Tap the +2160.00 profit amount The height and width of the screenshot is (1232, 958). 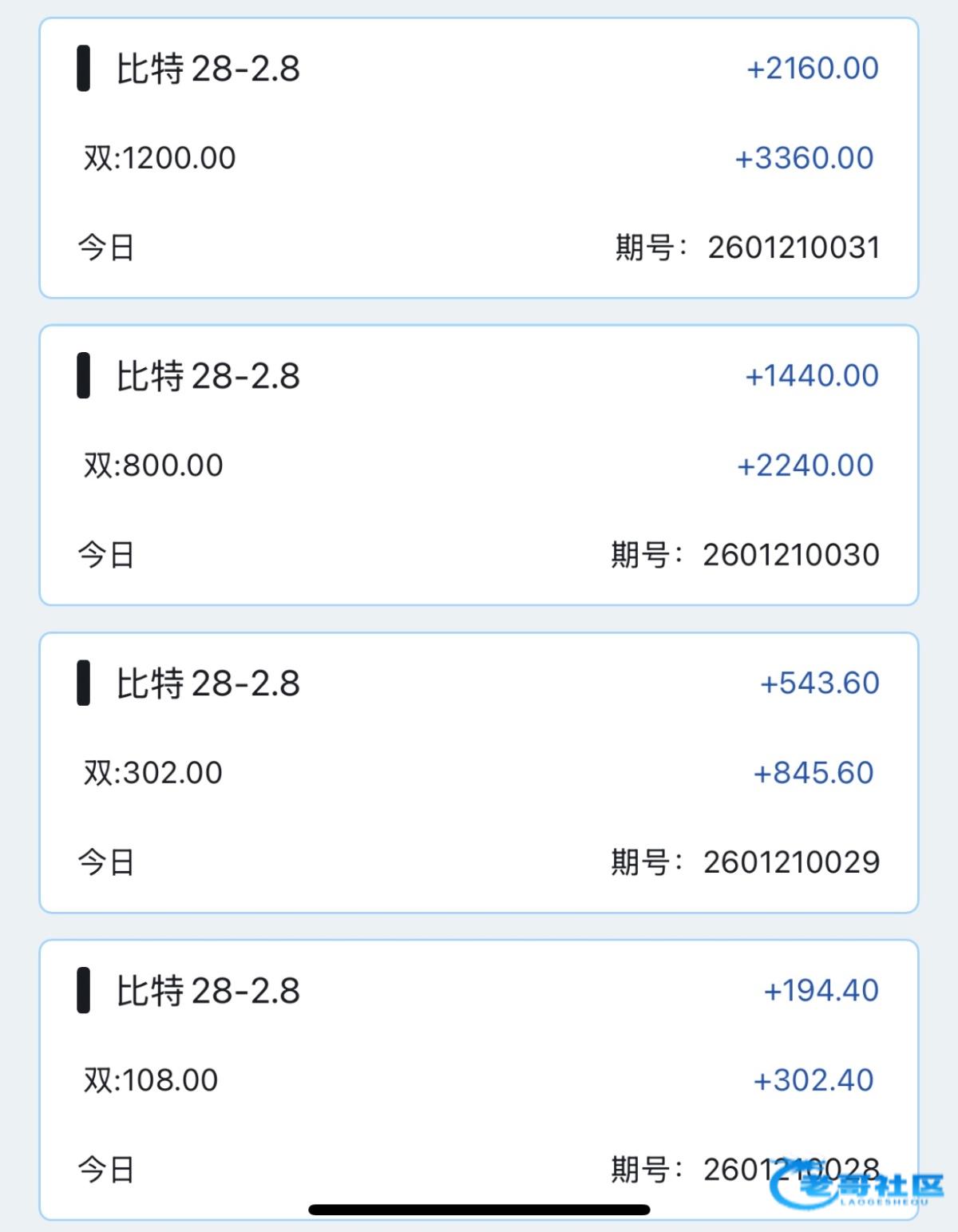pos(812,69)
